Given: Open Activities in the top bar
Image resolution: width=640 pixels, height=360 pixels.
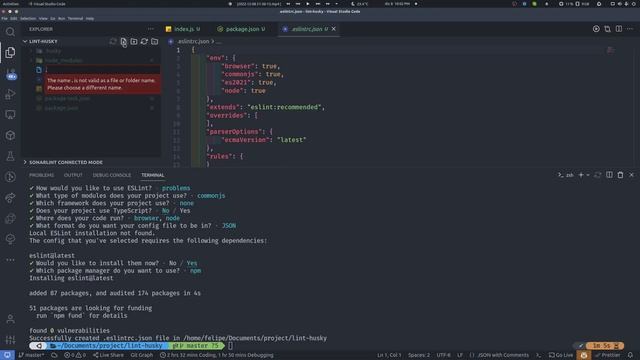Looking at the screenshot, I should click(11, 4).
